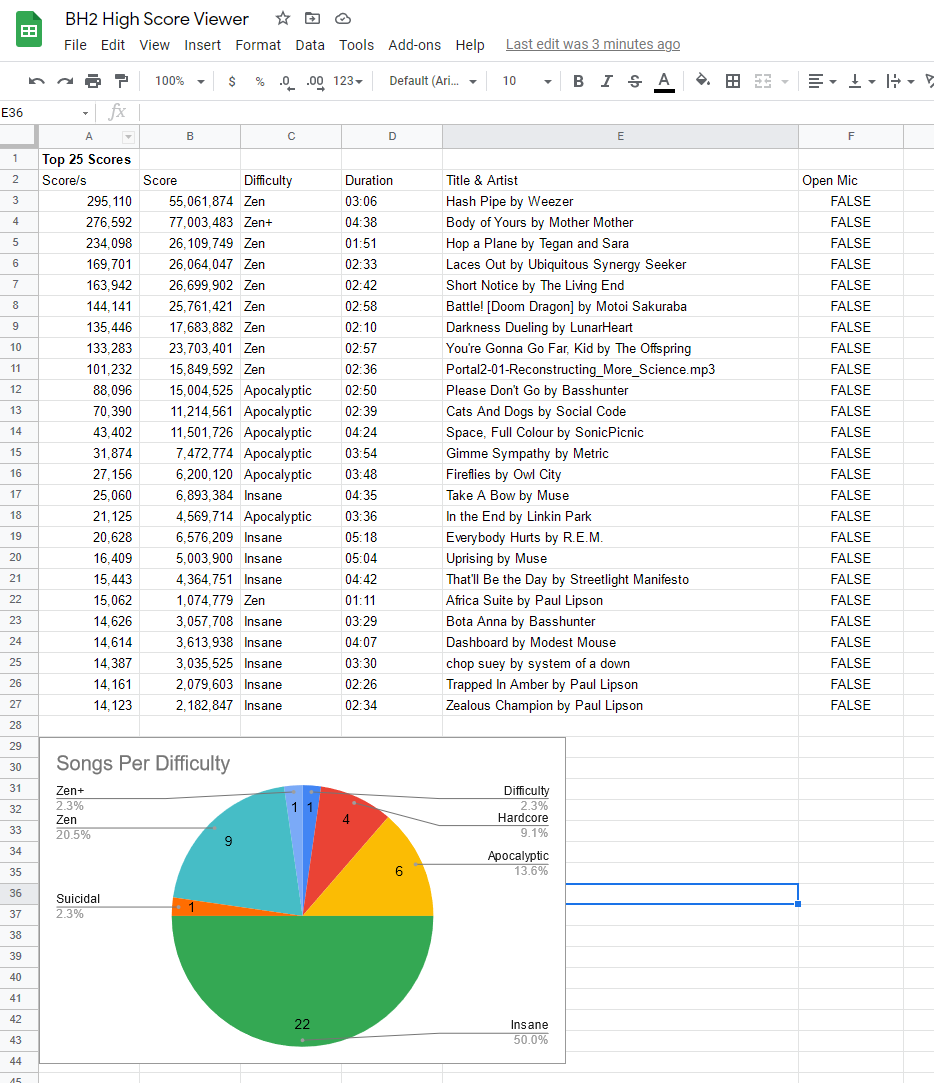This screenshot has width=934, height=1083.
Task: Open the Help menu
Action: (470, 45)
